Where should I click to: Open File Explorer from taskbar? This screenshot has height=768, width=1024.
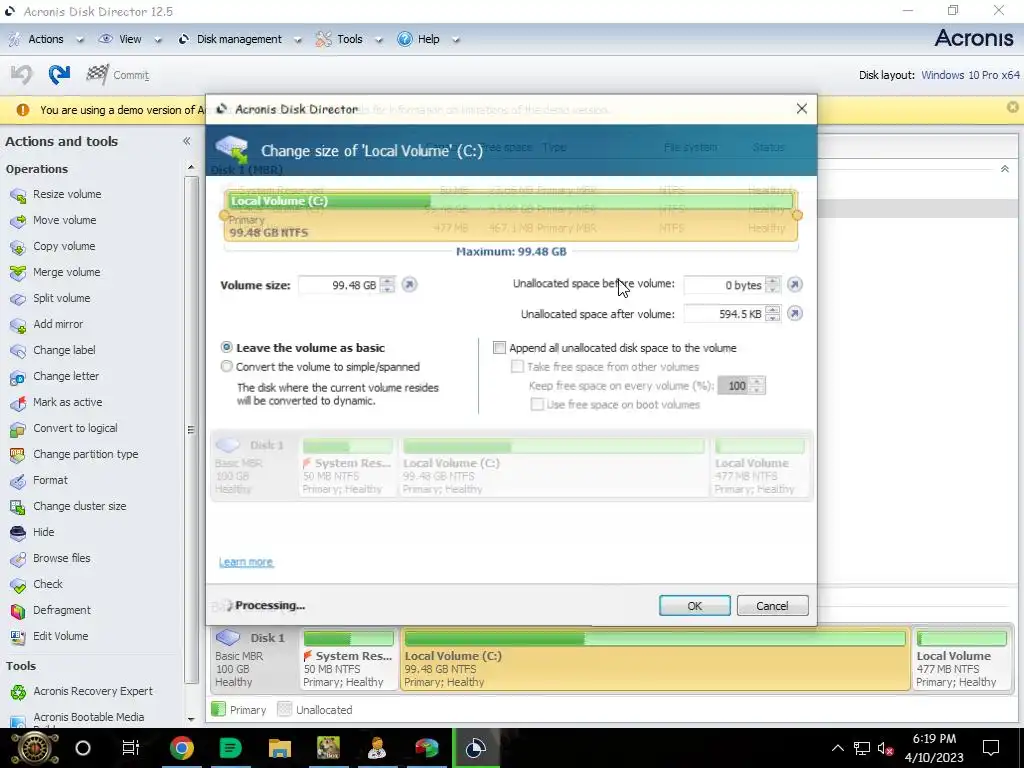(x=280, y=748)
